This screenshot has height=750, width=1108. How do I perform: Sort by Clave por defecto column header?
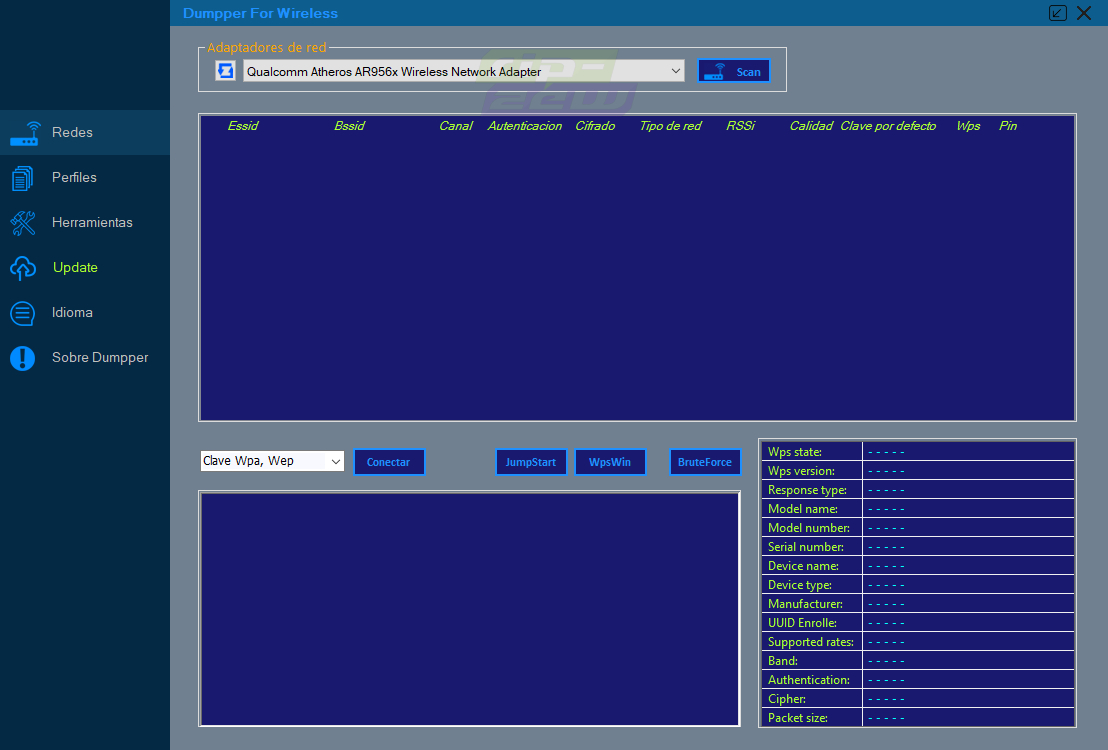point(888,126)
